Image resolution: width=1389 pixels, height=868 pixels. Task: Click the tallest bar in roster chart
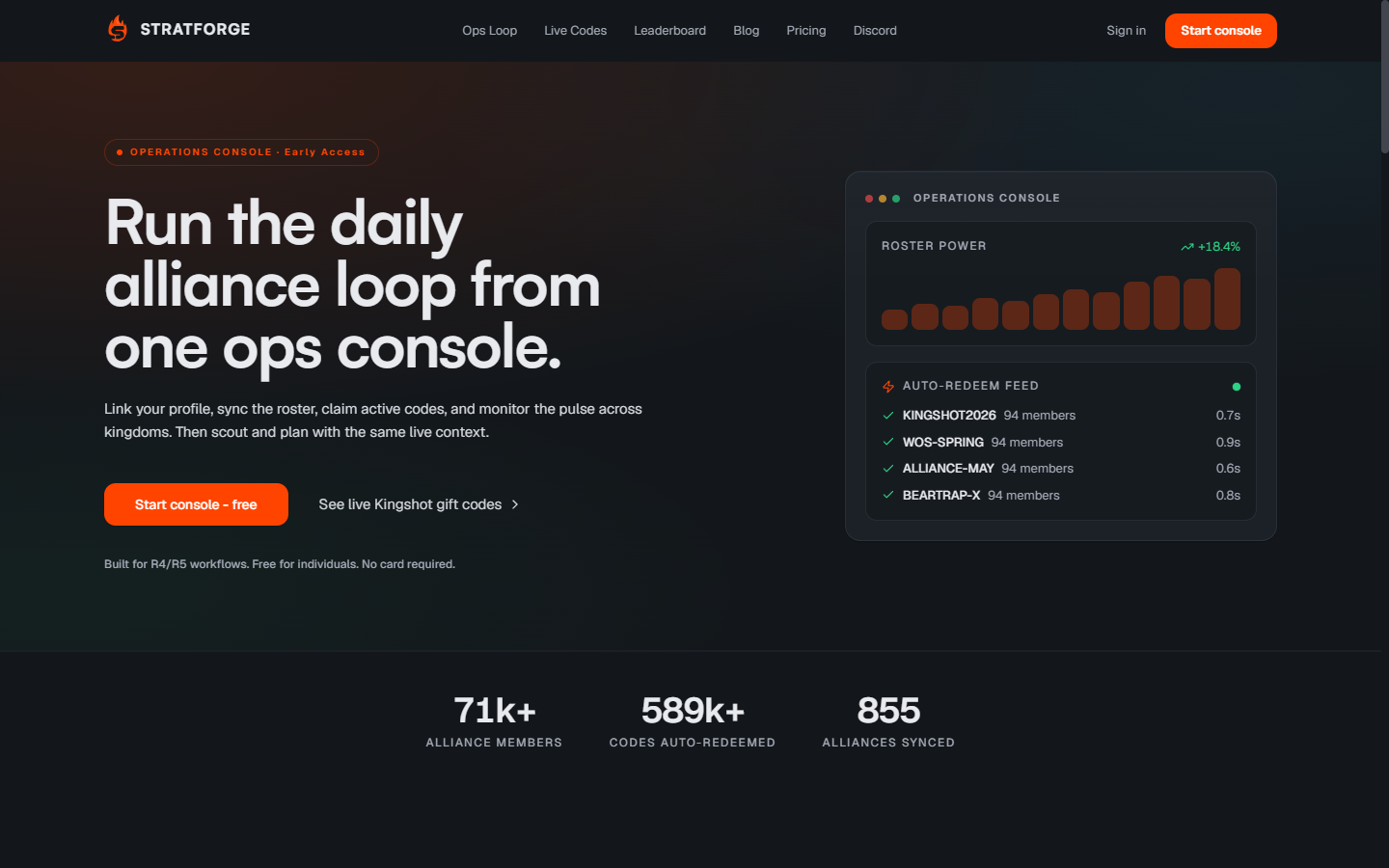pyautogui.click(x=1227, y=299)
